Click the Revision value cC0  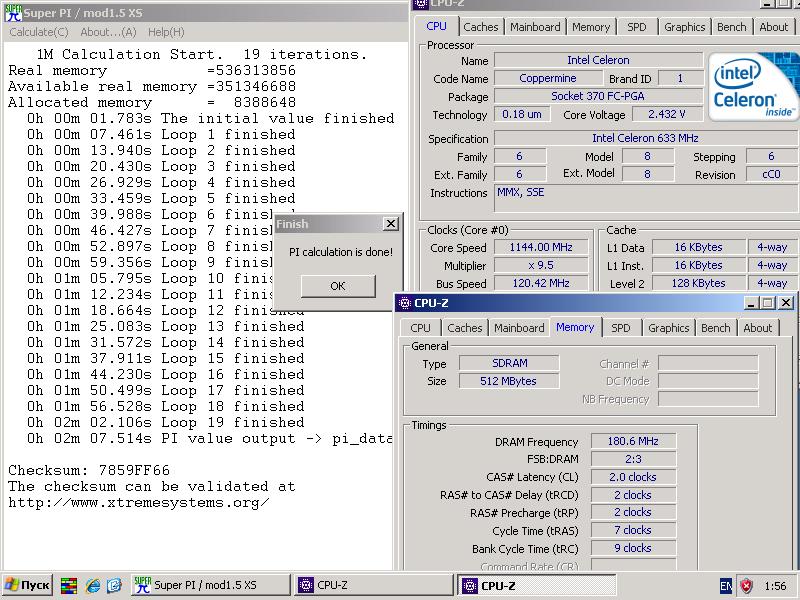click(771, 174)
